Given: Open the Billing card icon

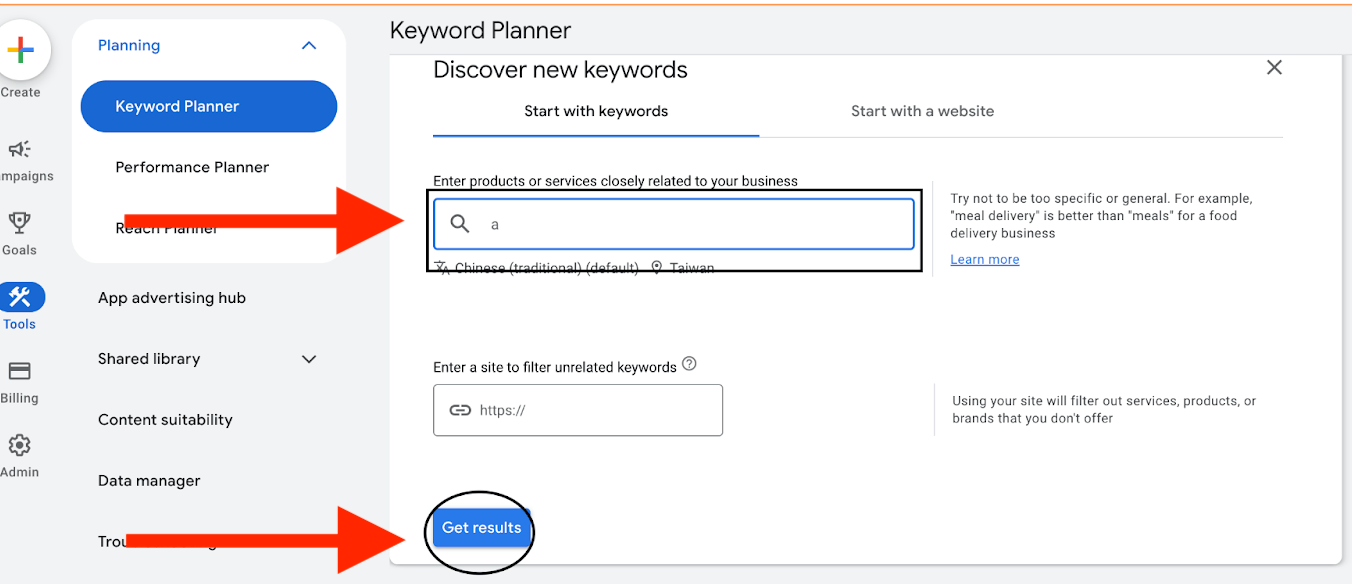Looking at the screenshot, I should point(19,371).
